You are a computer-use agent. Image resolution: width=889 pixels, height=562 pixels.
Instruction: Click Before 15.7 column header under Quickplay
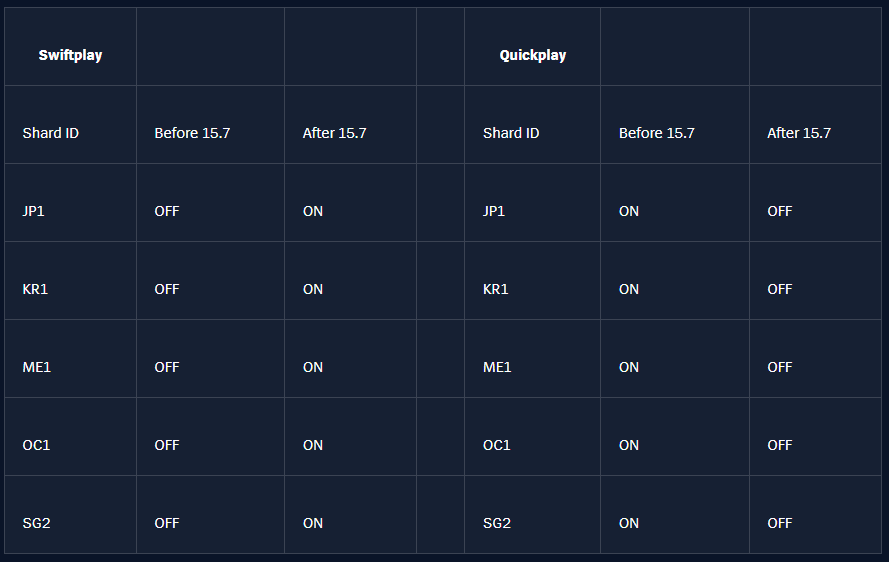click(656, 133)
